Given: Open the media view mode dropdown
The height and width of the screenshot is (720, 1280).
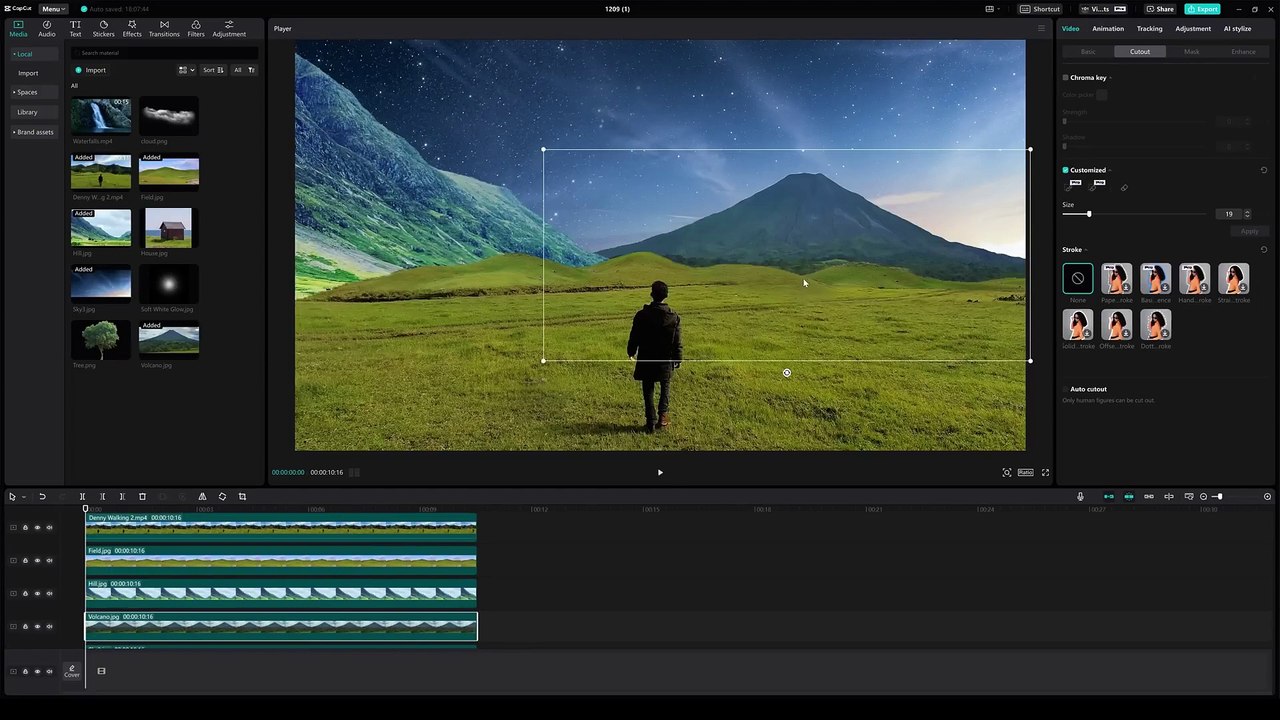Looking at the screenshot, I should pos(186,70).
